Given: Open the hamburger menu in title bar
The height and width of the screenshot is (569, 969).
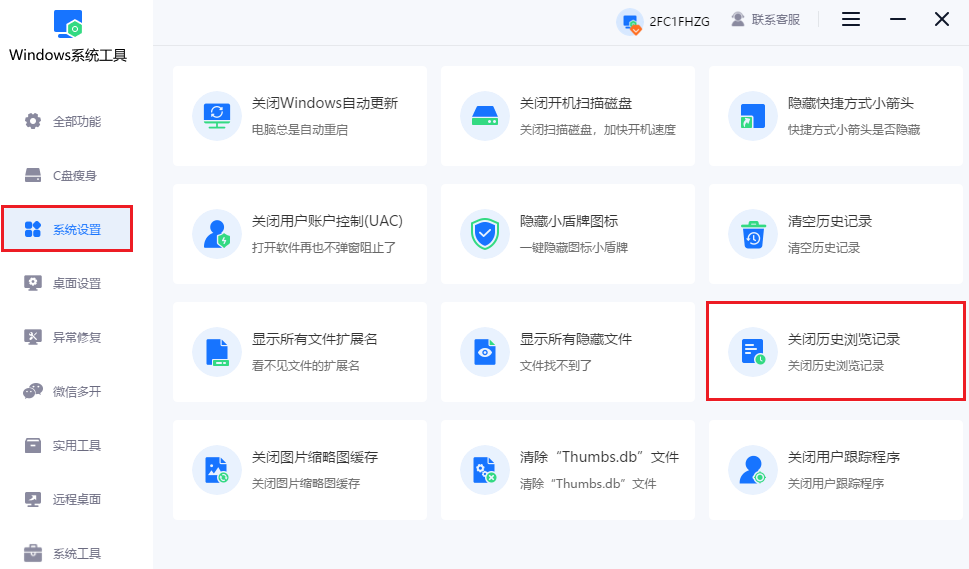Looking at the screenshot, I should (x=851, y=20).
